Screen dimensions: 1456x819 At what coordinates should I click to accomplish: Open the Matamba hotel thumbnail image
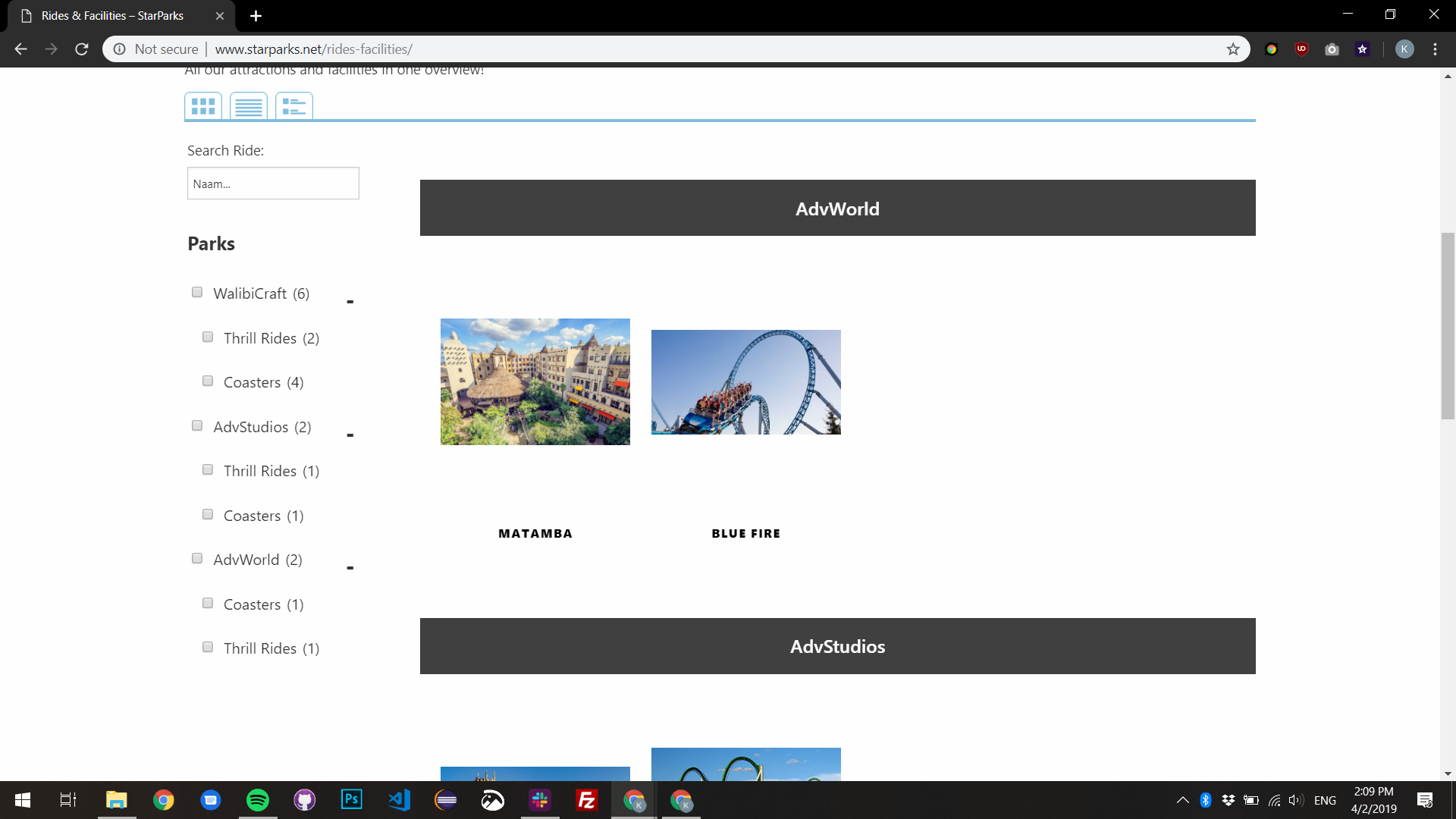(535, 381)
